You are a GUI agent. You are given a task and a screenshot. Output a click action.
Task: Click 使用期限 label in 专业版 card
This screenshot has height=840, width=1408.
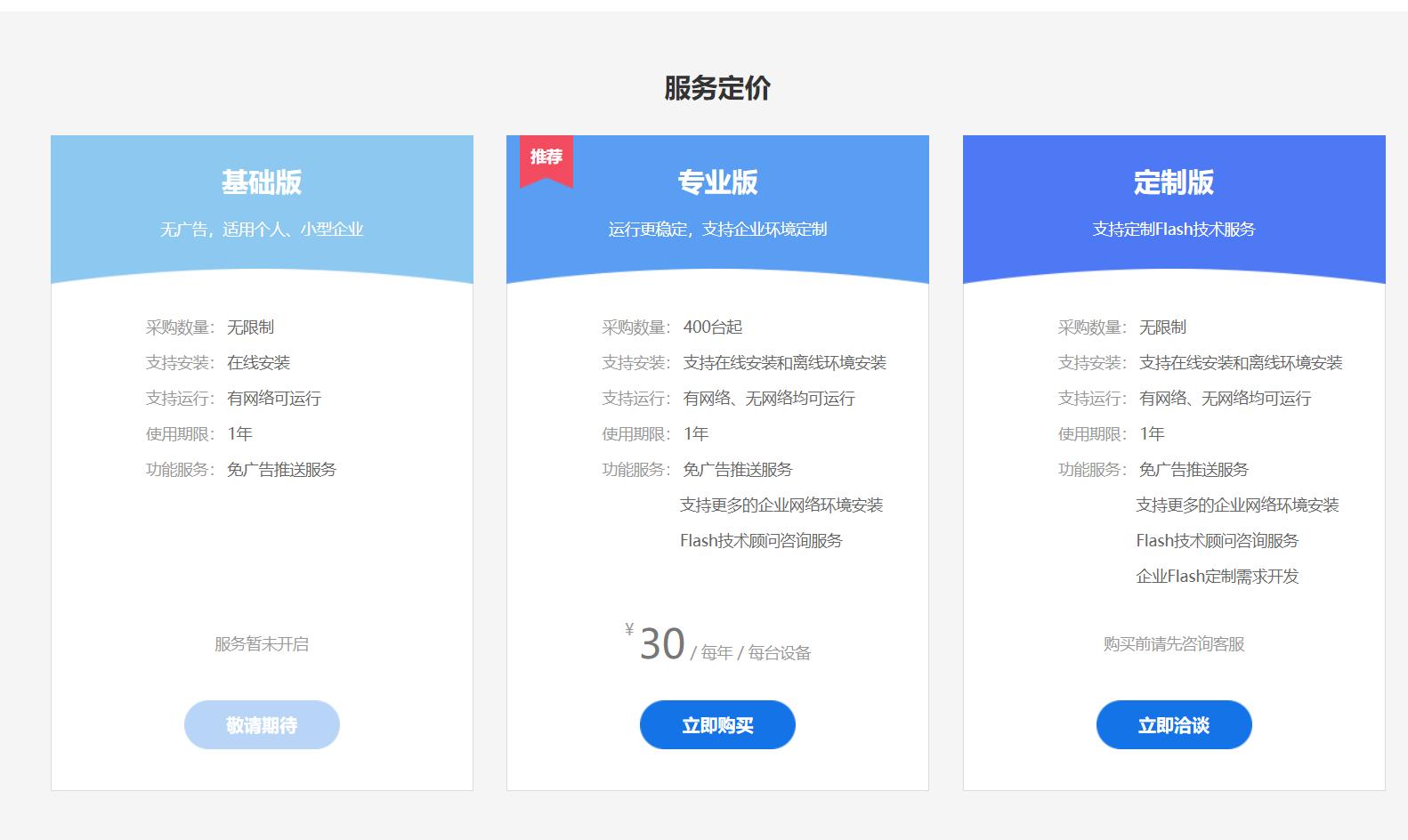coord(636,434)
